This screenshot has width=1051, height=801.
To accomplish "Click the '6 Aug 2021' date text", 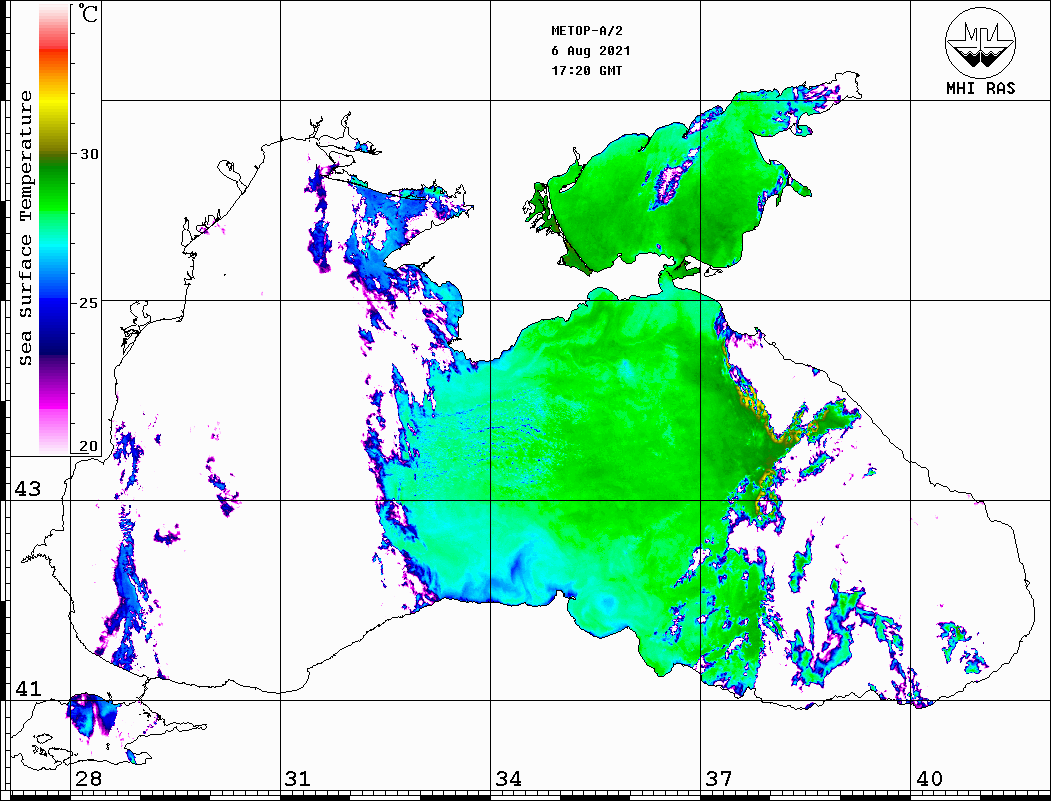I will [x=591, y=51].
